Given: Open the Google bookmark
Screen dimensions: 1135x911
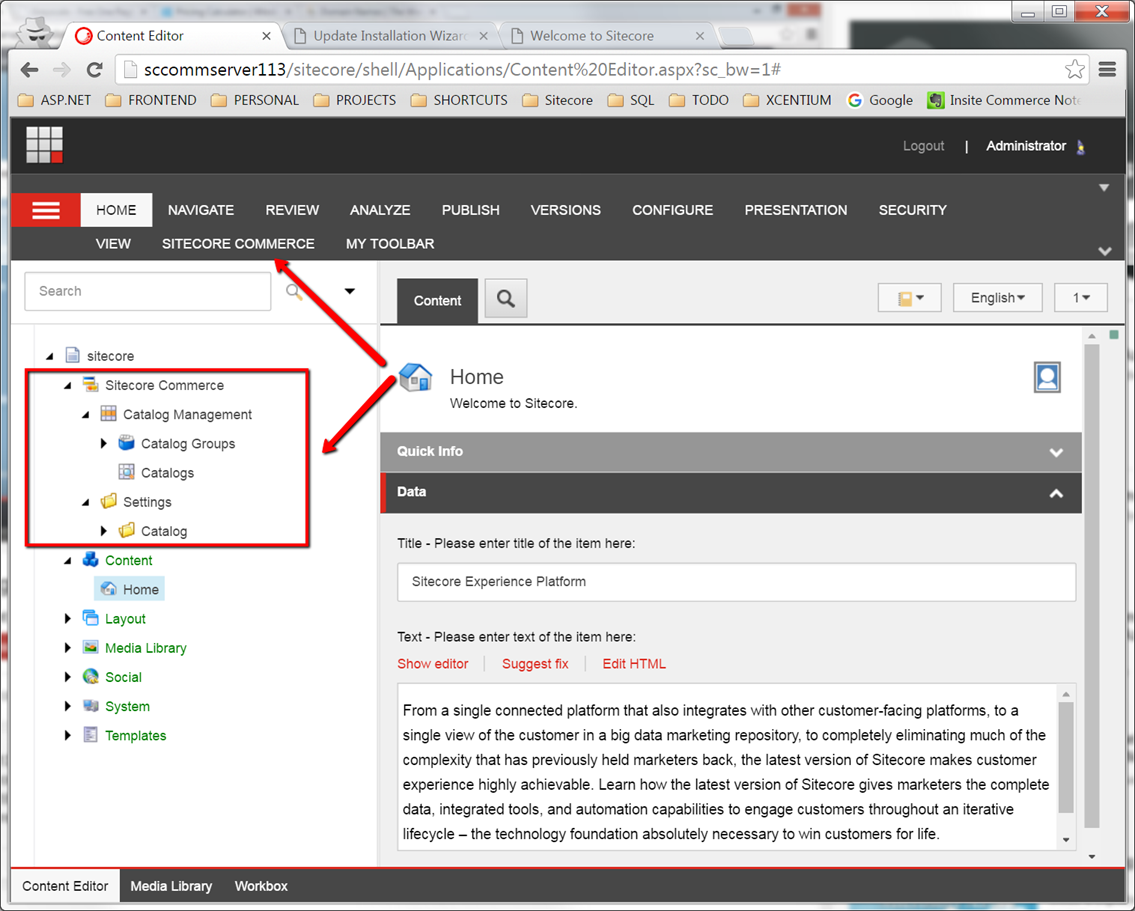Looking at the screenshot, I should point(880,100).
